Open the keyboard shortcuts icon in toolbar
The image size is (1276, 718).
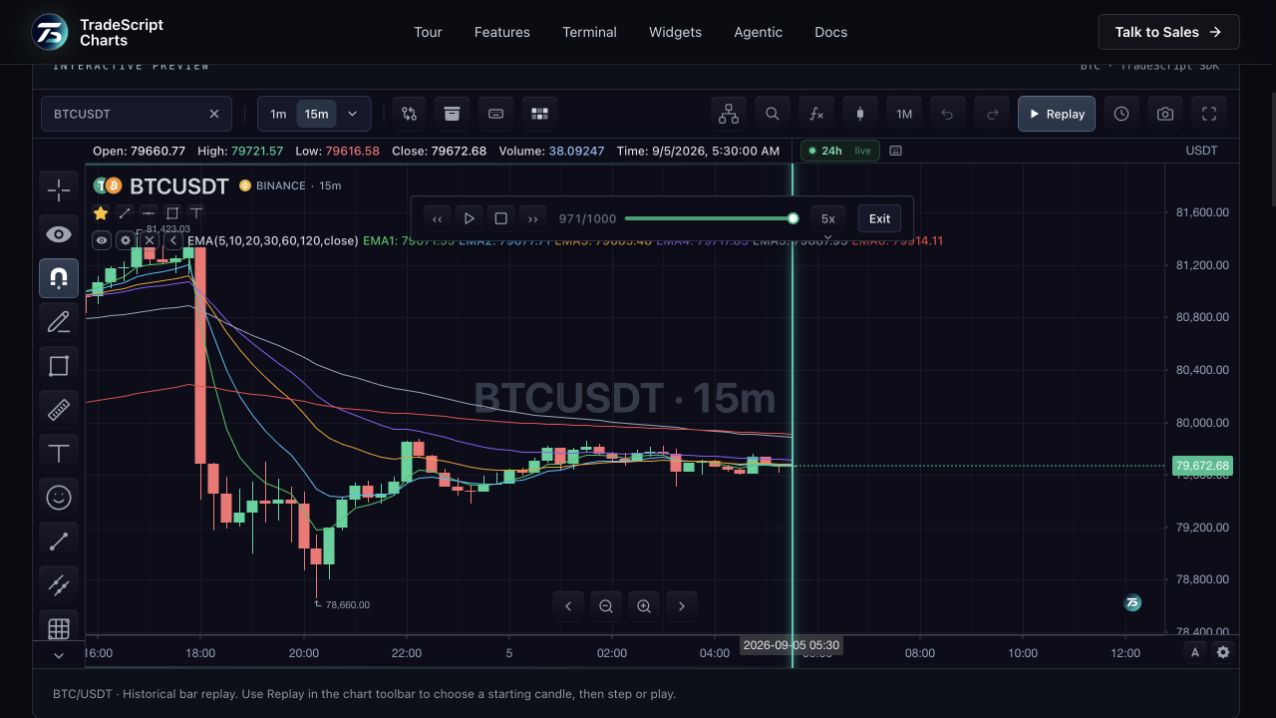click(x=496, y=114)
